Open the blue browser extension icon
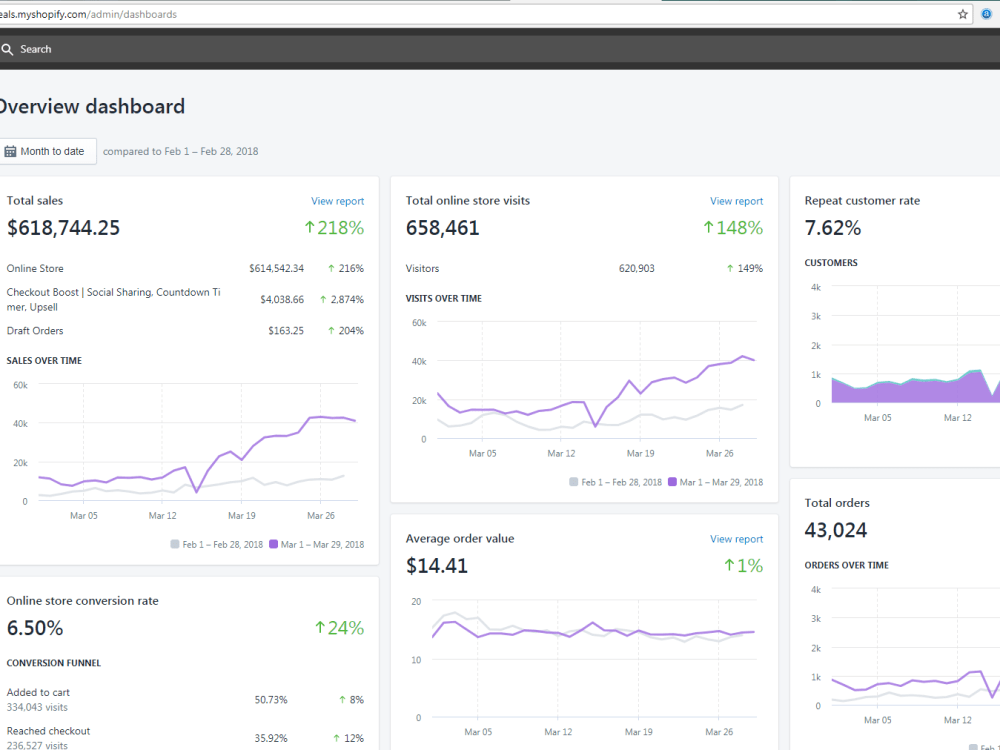Image resolution: width=1000 pixels, height=750 pixels. coord(986,14)
